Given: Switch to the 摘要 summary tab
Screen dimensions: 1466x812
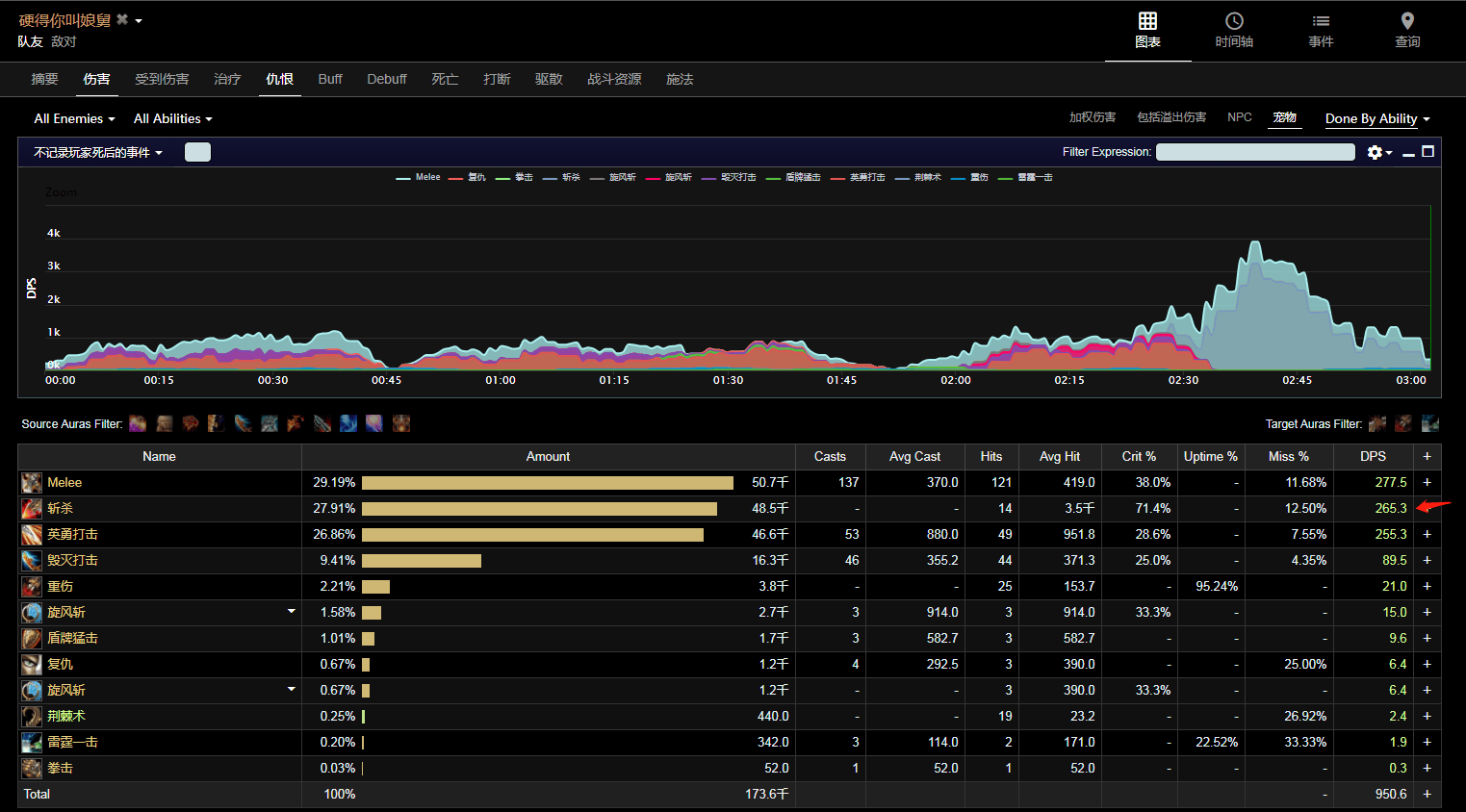Looking at the screenshot, I should (x=44, y=79).
